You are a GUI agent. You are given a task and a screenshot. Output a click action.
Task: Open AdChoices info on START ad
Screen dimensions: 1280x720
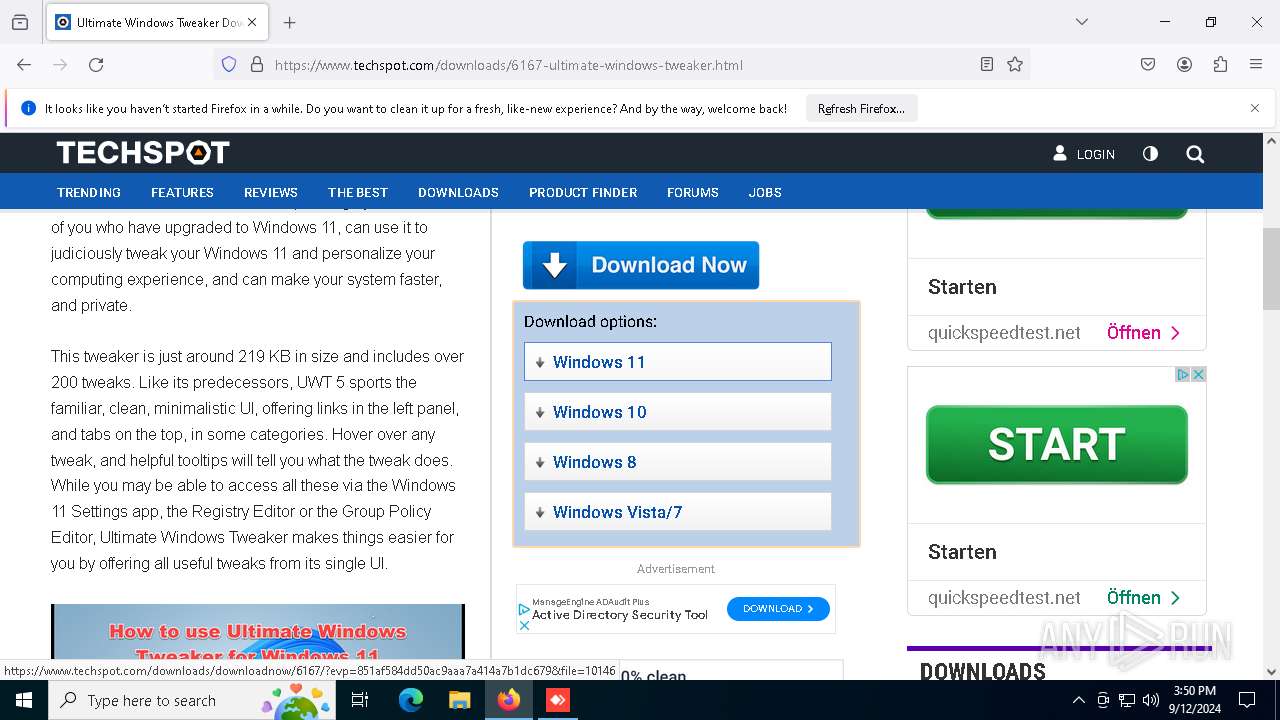[1183, 374]
